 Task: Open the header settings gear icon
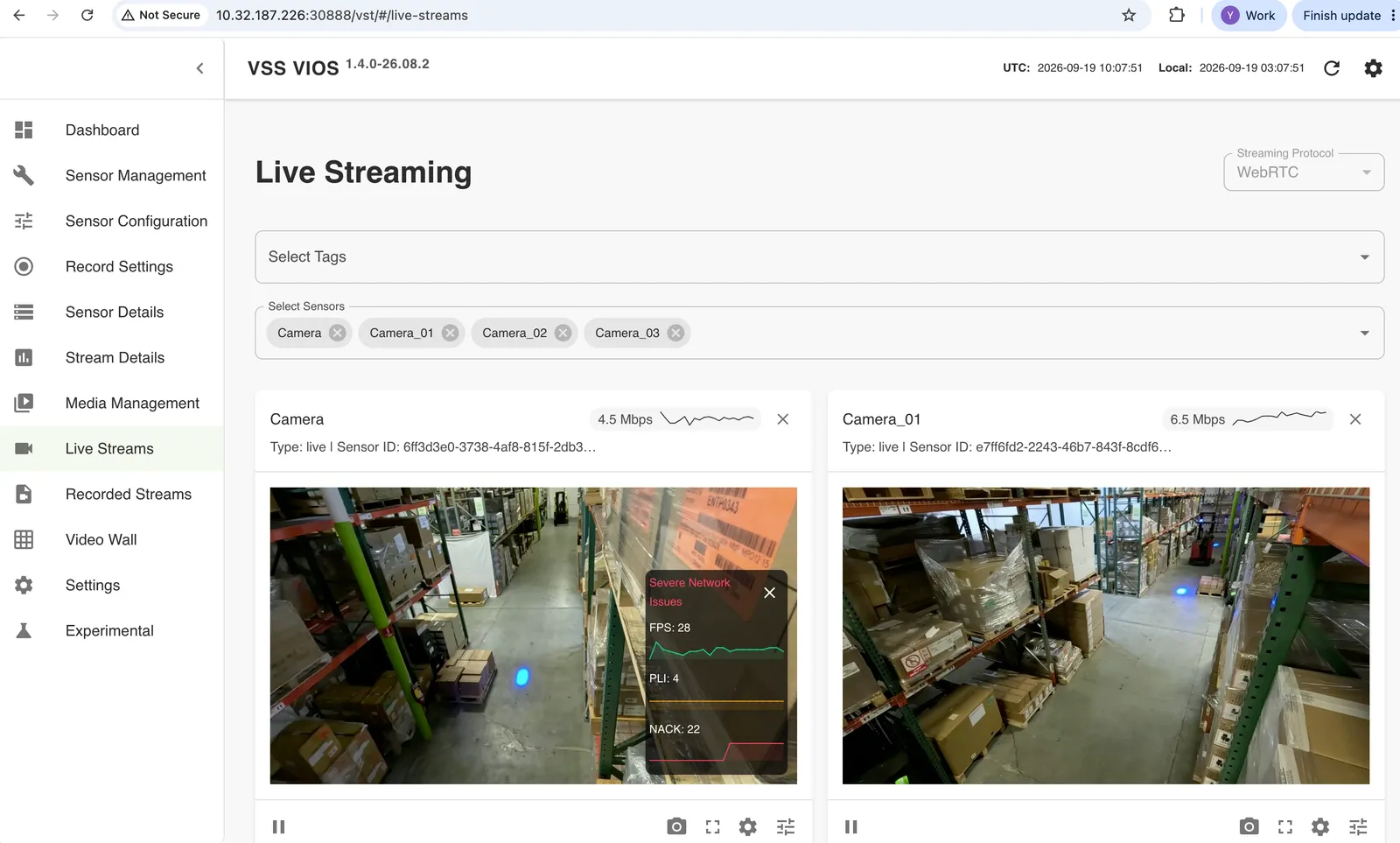(1374, 68)
